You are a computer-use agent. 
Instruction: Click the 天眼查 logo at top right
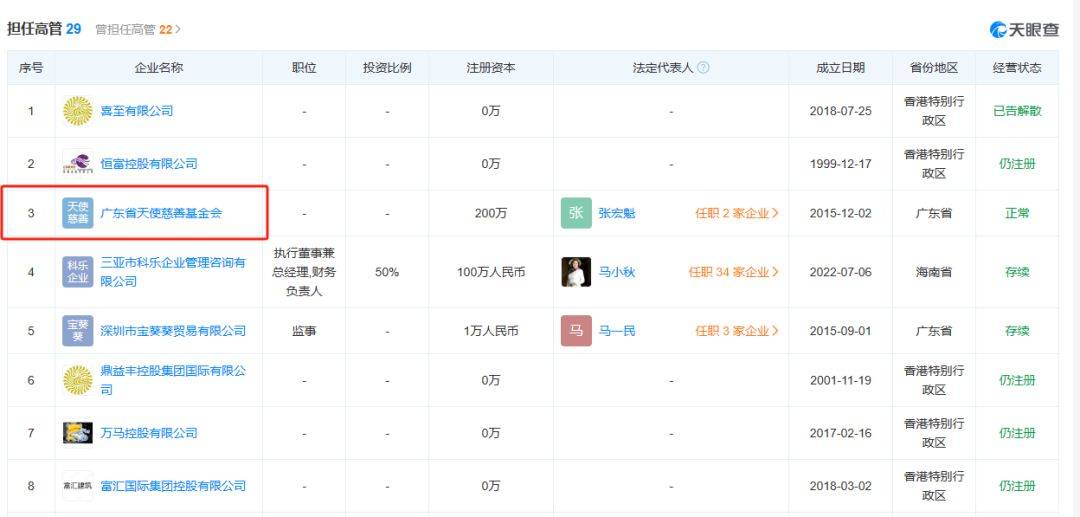click(1024, 29)
